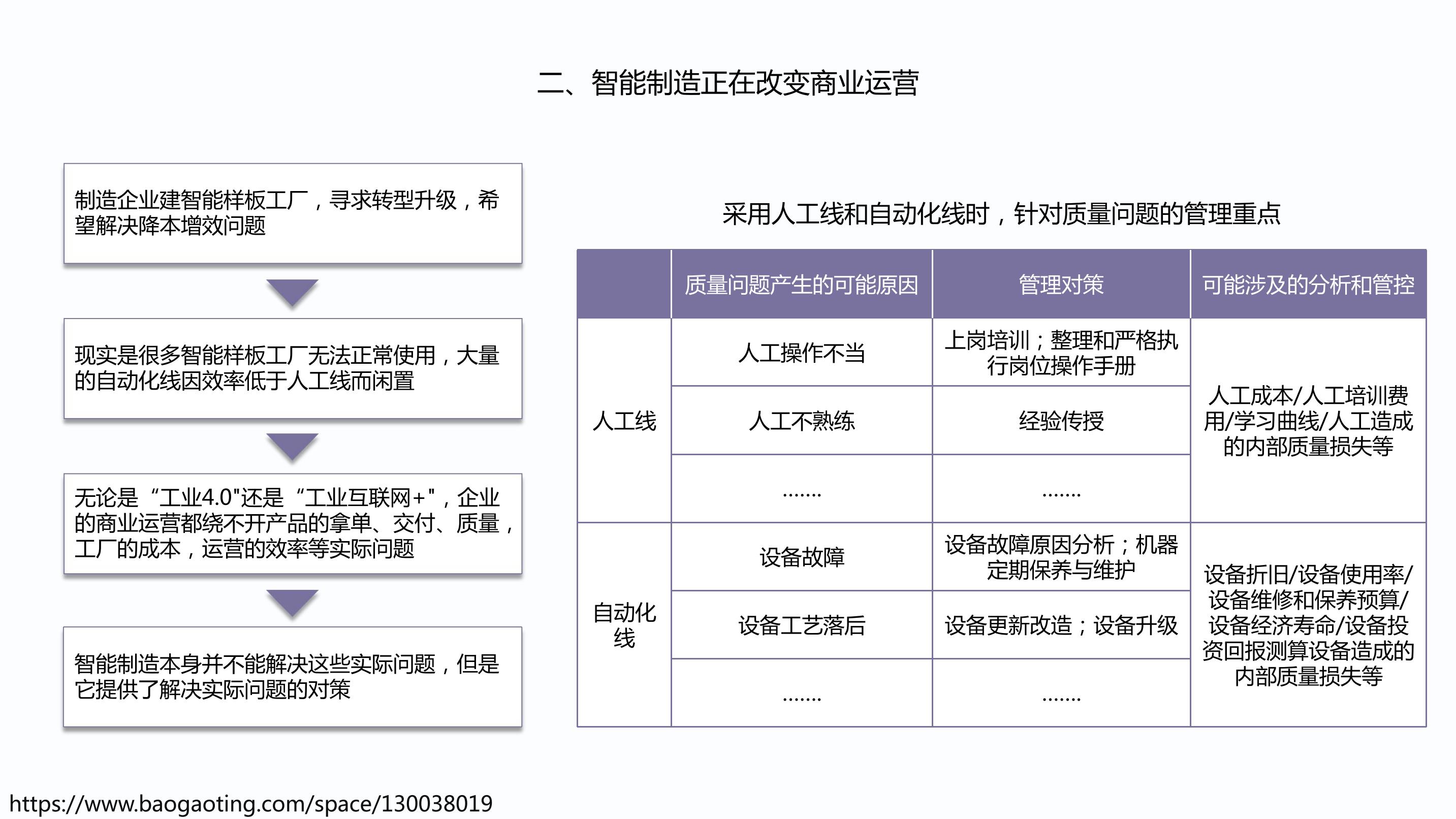Select the 自动化线 row label cell
The image size is (1456, 819).
pyautogui.click(x=624, y=624)
